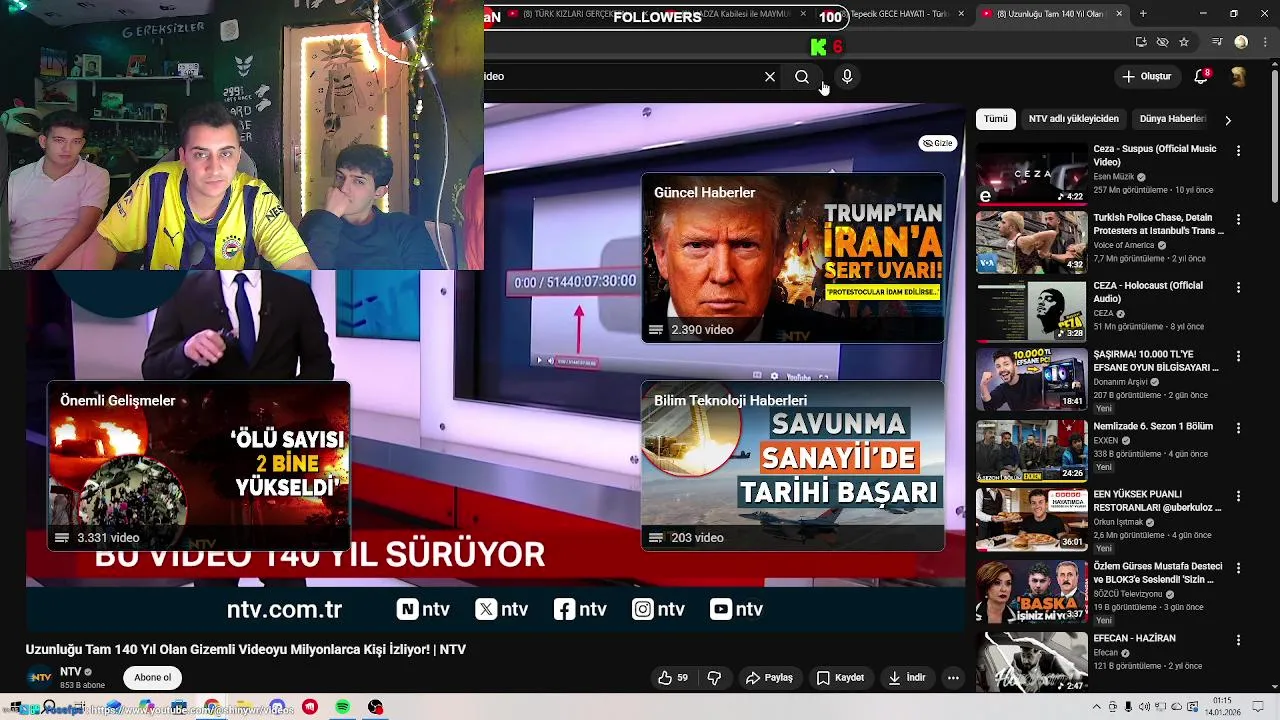The width and height of the screenshot is (1280, 720).
Task: Open options for CEZA - Holocaust video
Action: pos(1238,287)
